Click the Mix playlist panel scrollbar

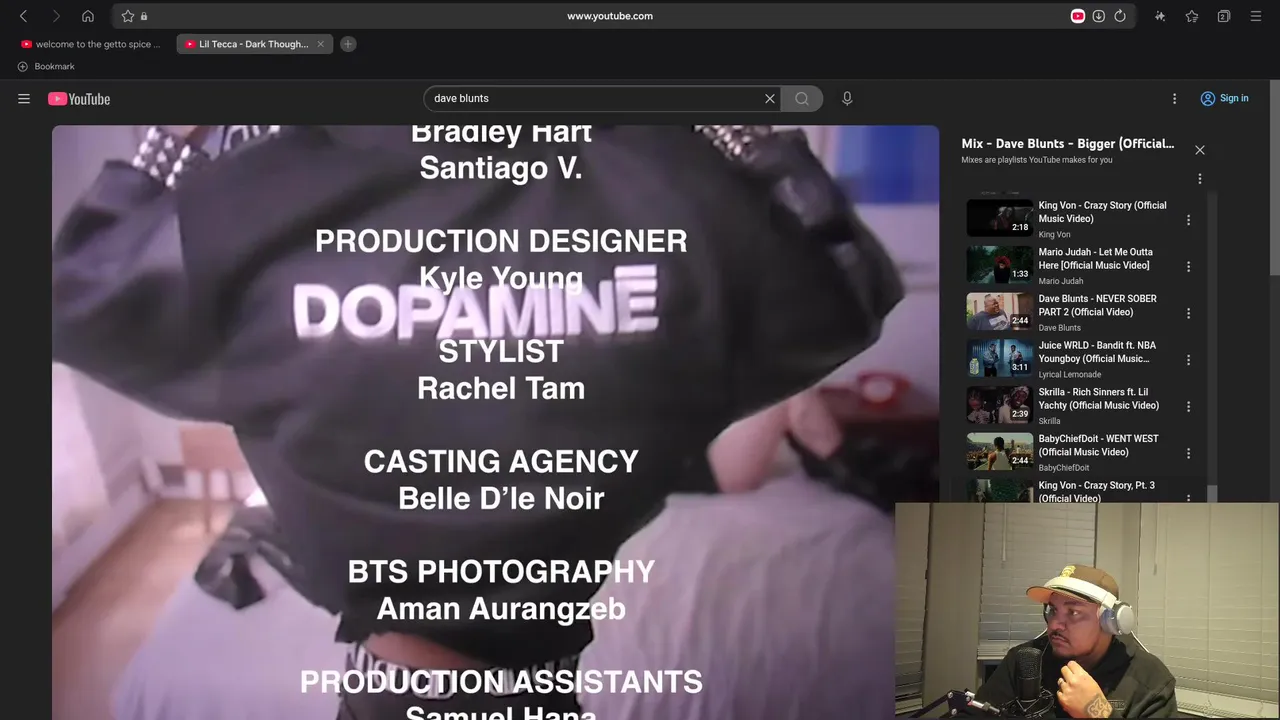1213,492
